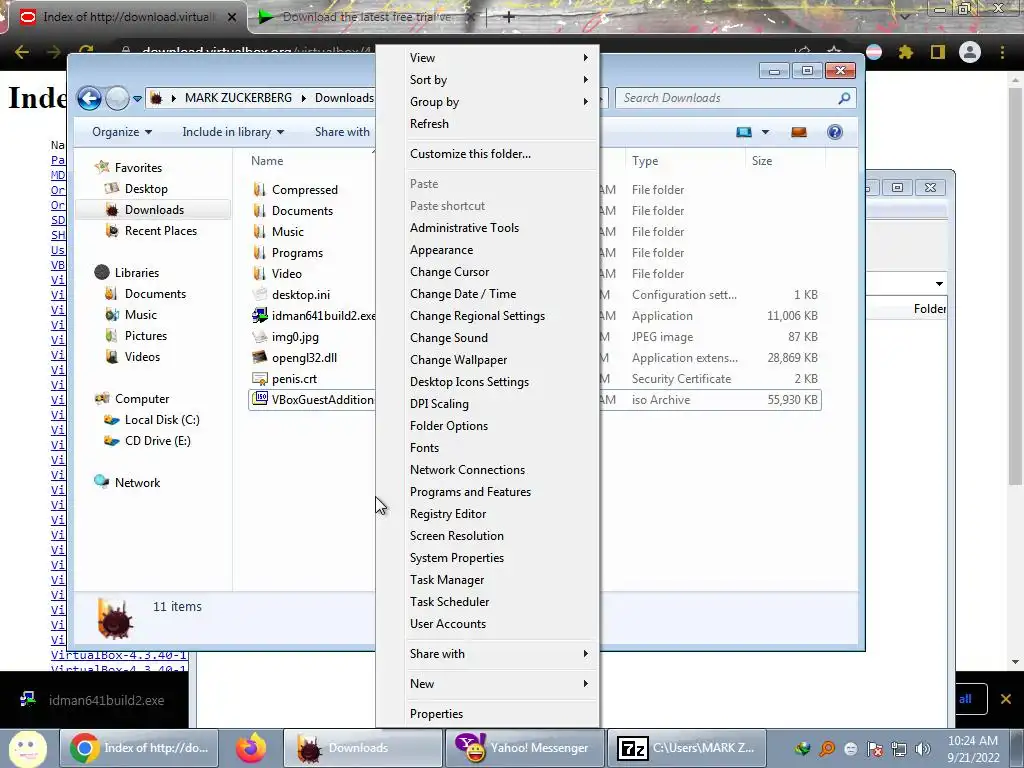
Task: Click the search magnifier in Search Downloads box
Action: click(x=844, y=98)
